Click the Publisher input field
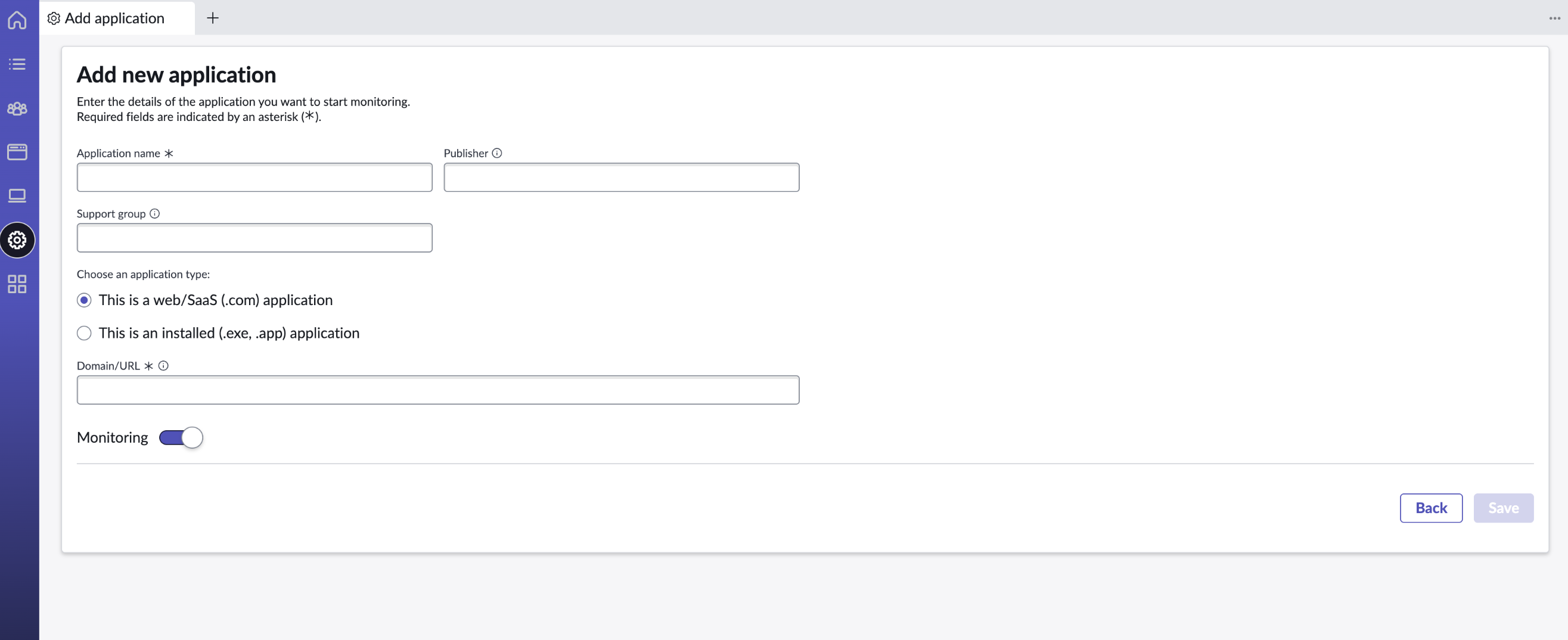 (622, 177)
